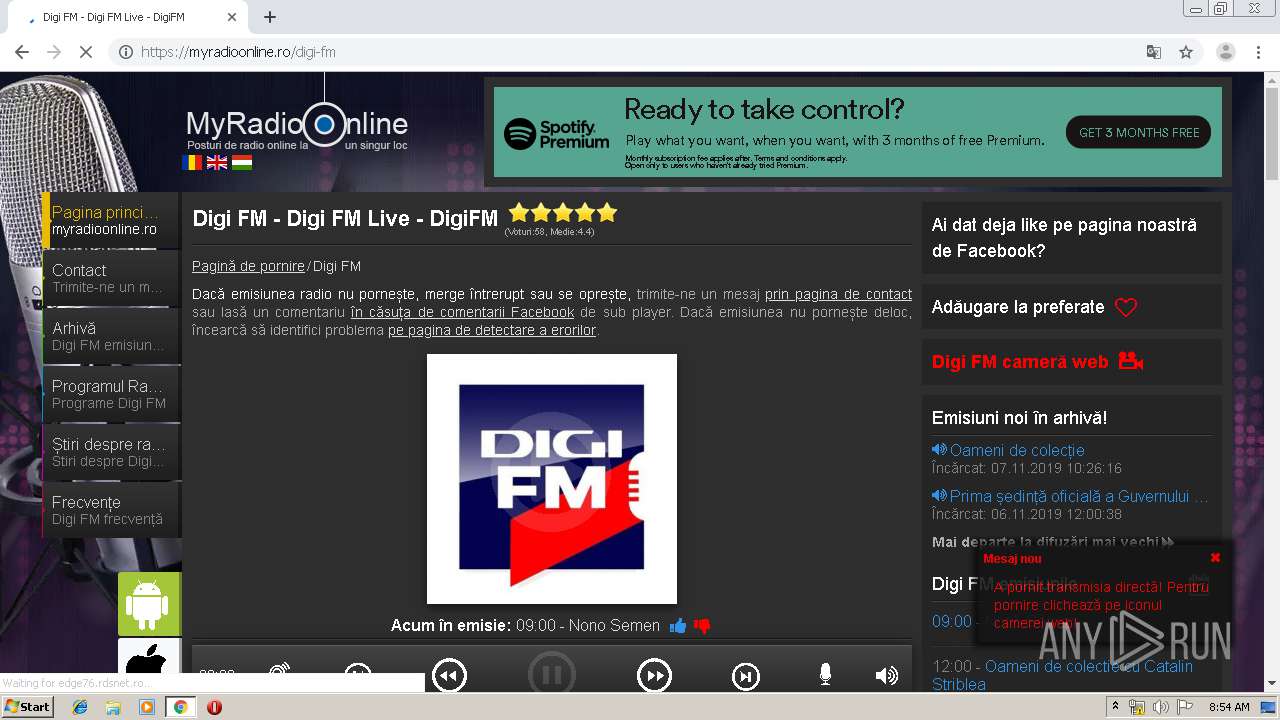
Task: Click the rewind button in the player
Action: (x=450, y=677)
